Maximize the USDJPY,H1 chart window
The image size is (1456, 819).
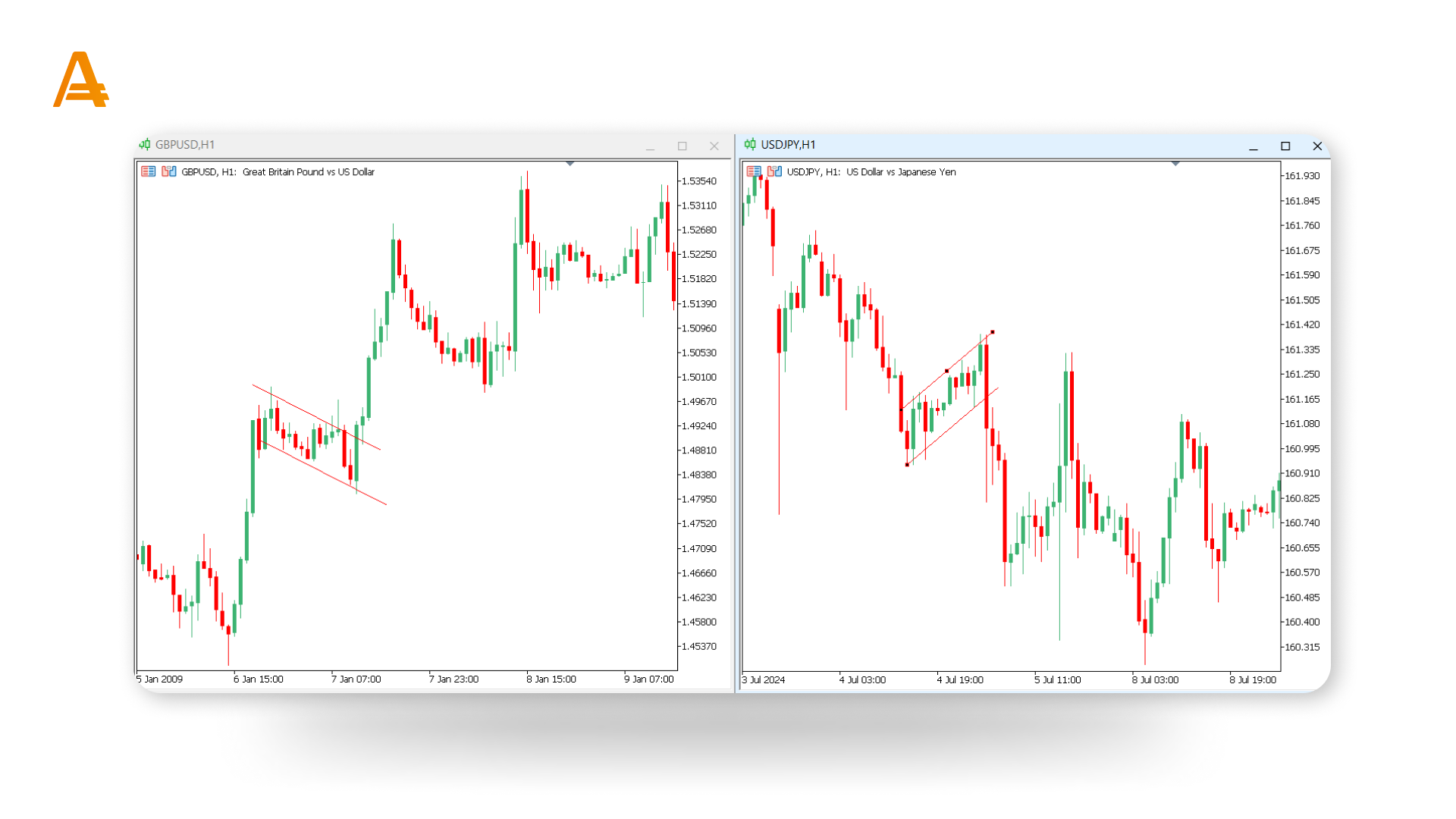tap(1285, 146)
